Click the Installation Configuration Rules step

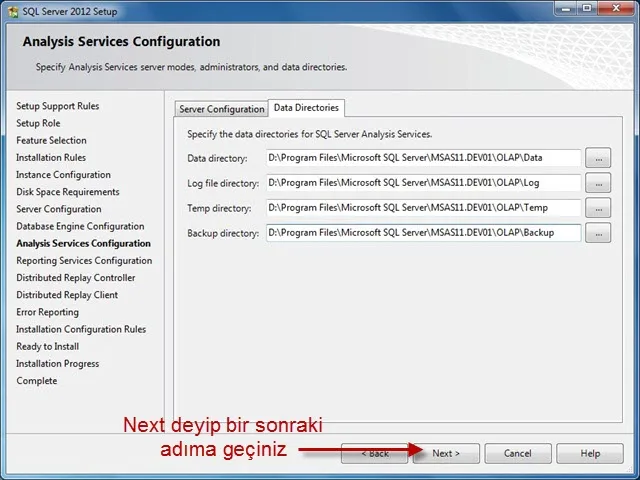coord(81,329)
